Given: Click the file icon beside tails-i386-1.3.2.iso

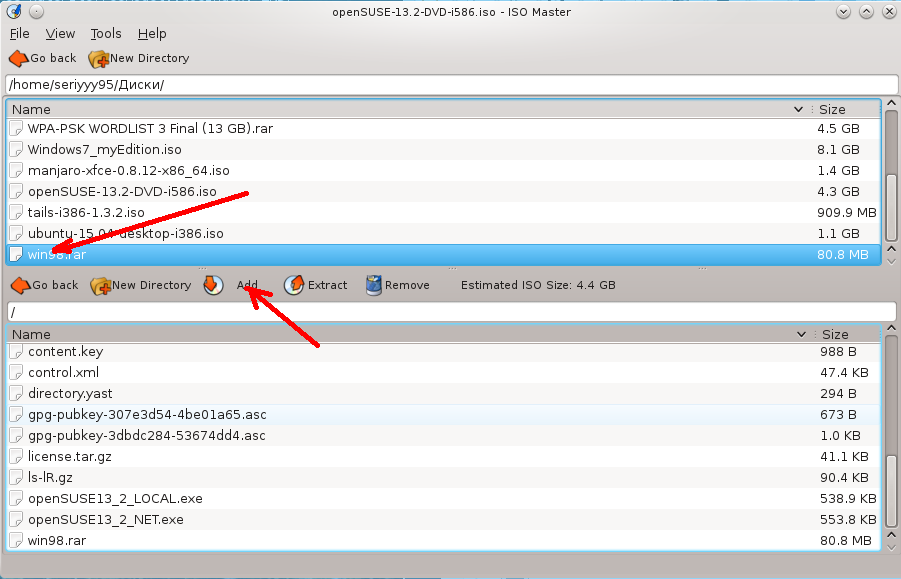Looking at the screenshot, I should 16,213.
